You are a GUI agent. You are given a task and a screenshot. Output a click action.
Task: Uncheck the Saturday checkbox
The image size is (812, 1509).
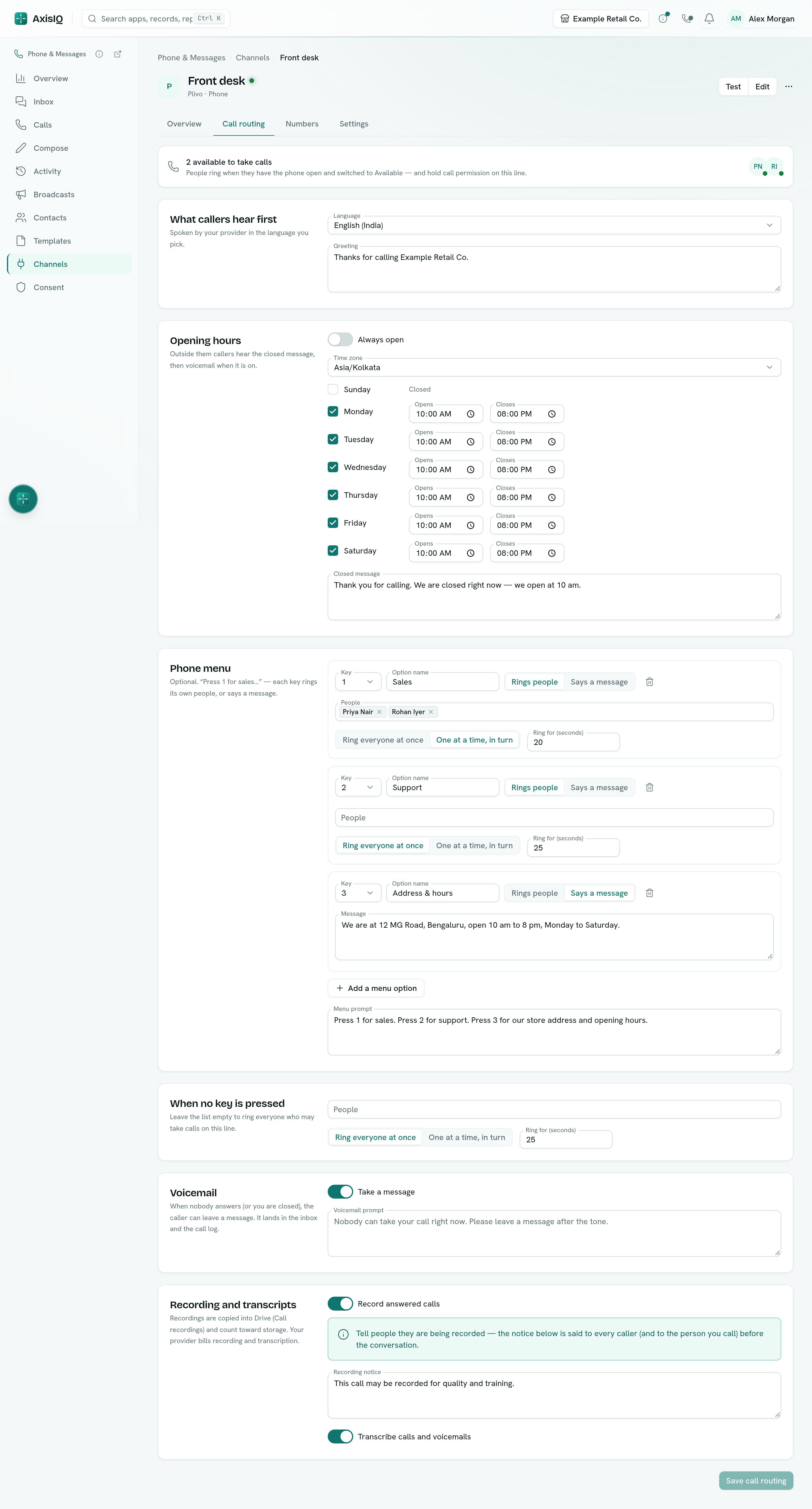click(x=333, y=551)
